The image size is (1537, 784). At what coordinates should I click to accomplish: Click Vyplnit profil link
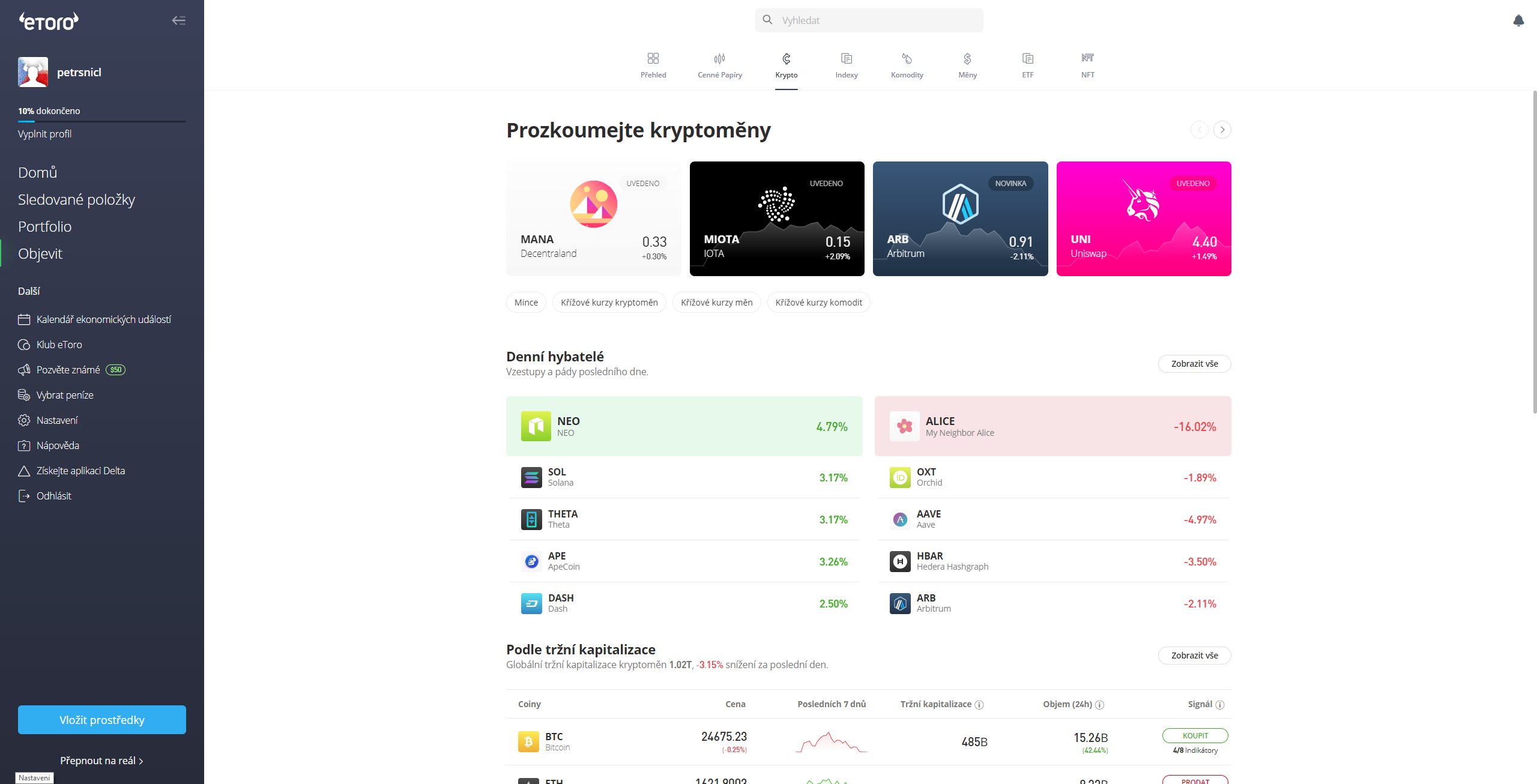(44, 134)
